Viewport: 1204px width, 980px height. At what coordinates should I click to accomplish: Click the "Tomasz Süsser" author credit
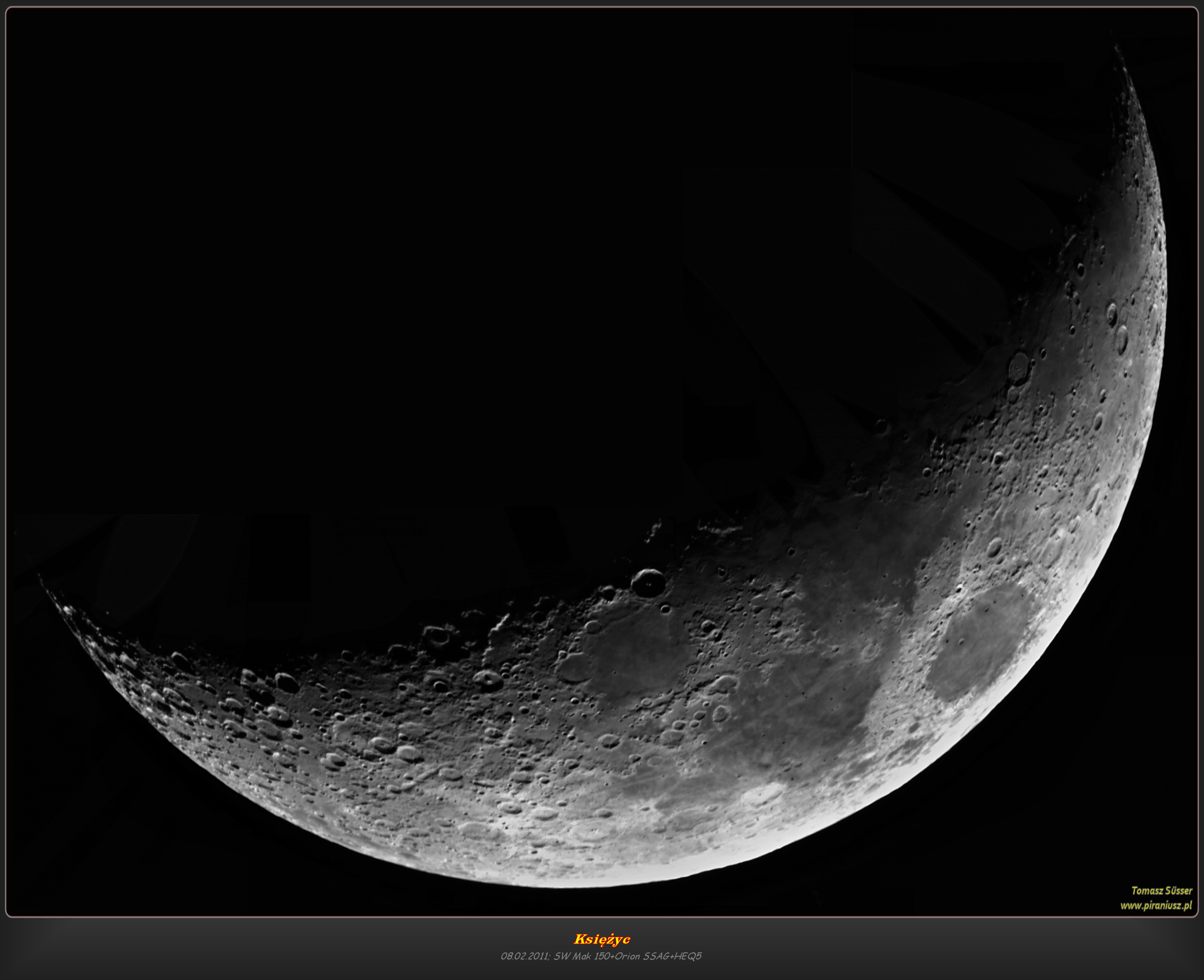click(1162, 891)
